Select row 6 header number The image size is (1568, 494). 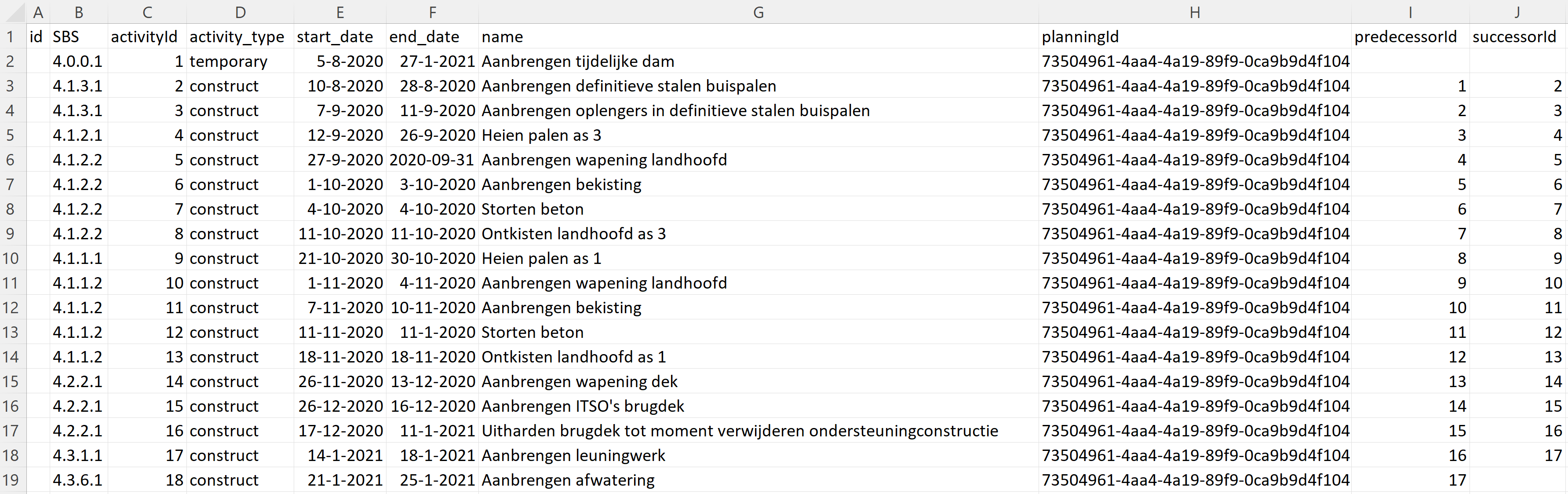click(x=11, y=160)
